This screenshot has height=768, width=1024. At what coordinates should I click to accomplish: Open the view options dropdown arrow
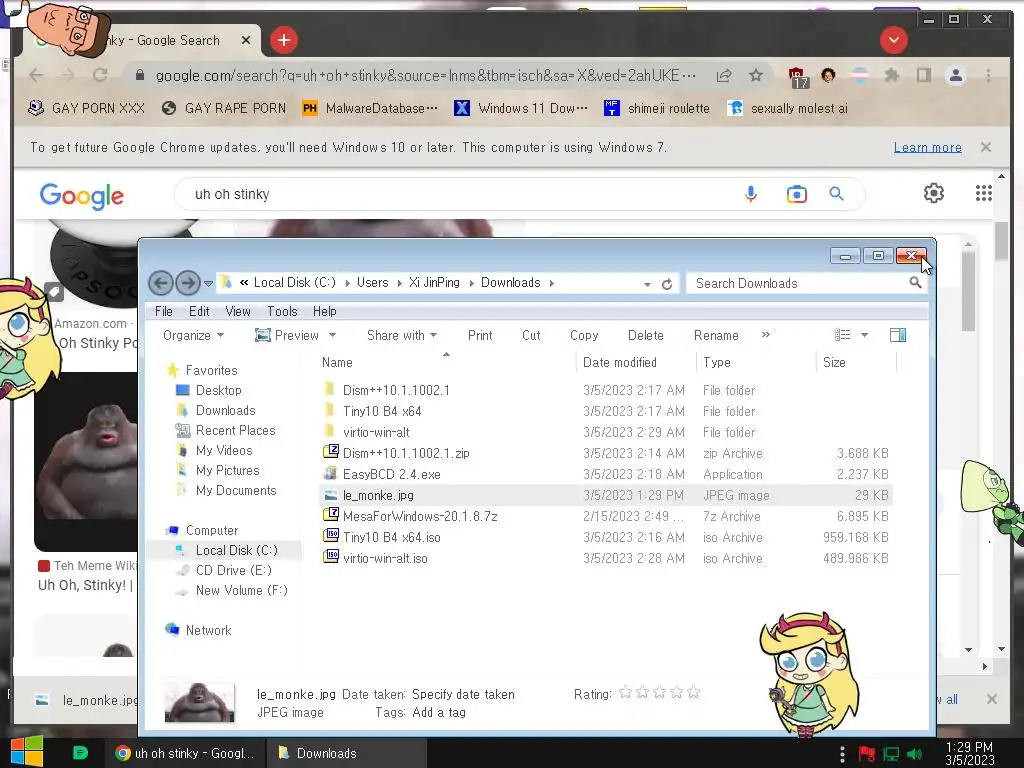click(864, 335)
